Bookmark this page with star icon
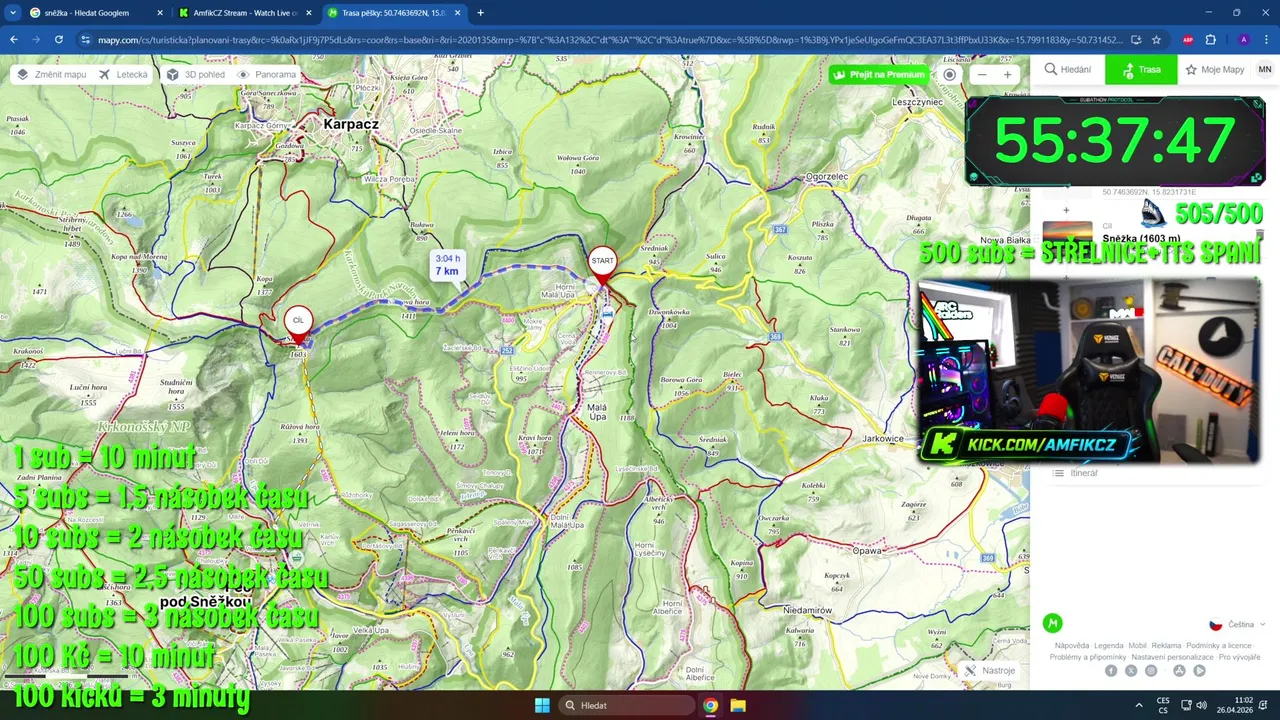This screenshot has width=1280, height=720. [1156, 40]
